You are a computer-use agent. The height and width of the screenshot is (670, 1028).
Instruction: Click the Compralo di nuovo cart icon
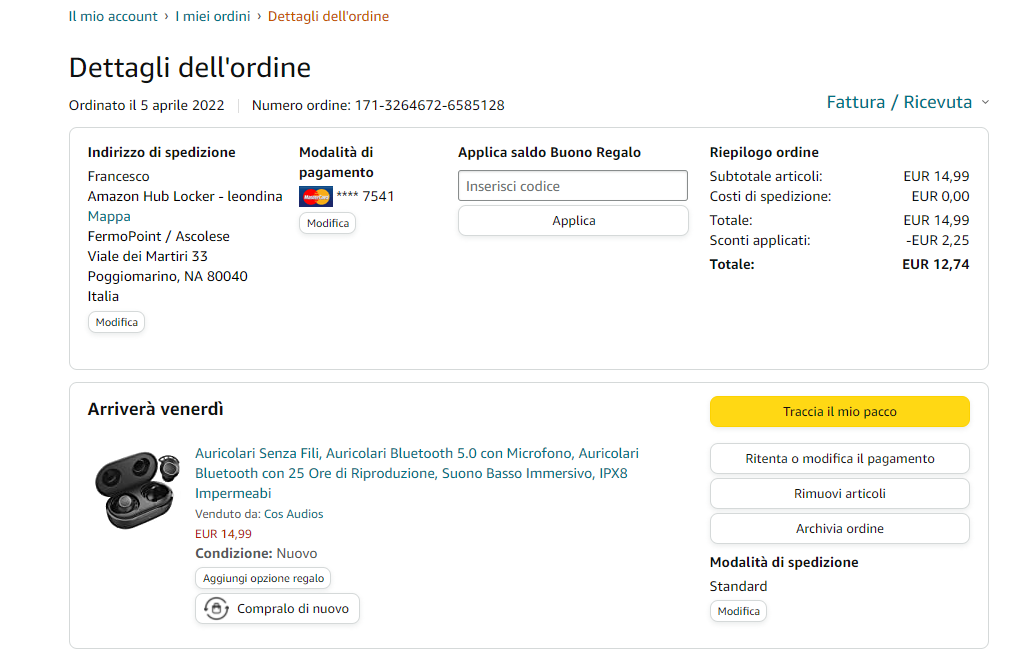click(216, 608)
